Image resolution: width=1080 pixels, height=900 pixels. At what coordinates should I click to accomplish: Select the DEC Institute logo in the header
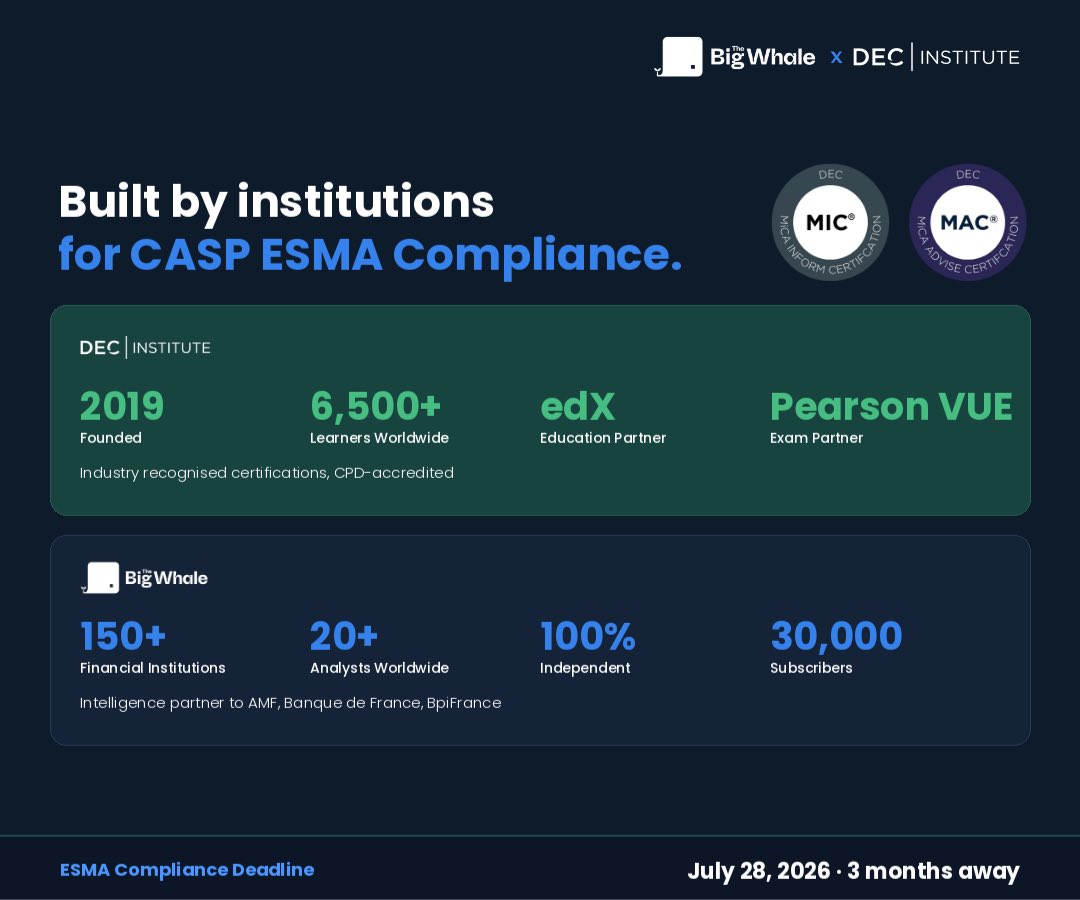936,57
